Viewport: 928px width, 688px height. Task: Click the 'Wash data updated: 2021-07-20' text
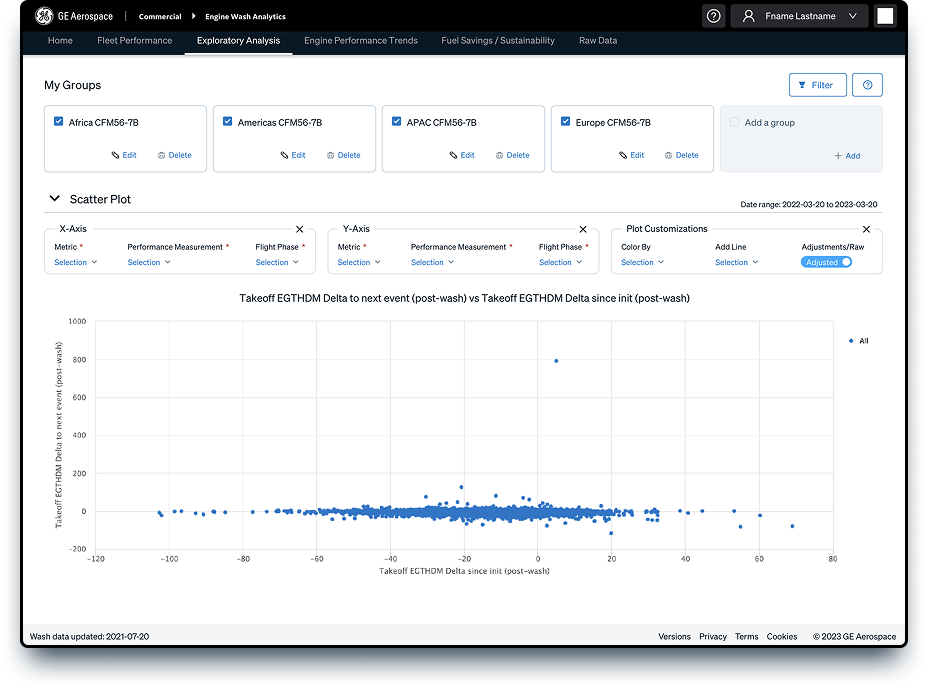tap(89, 636)
